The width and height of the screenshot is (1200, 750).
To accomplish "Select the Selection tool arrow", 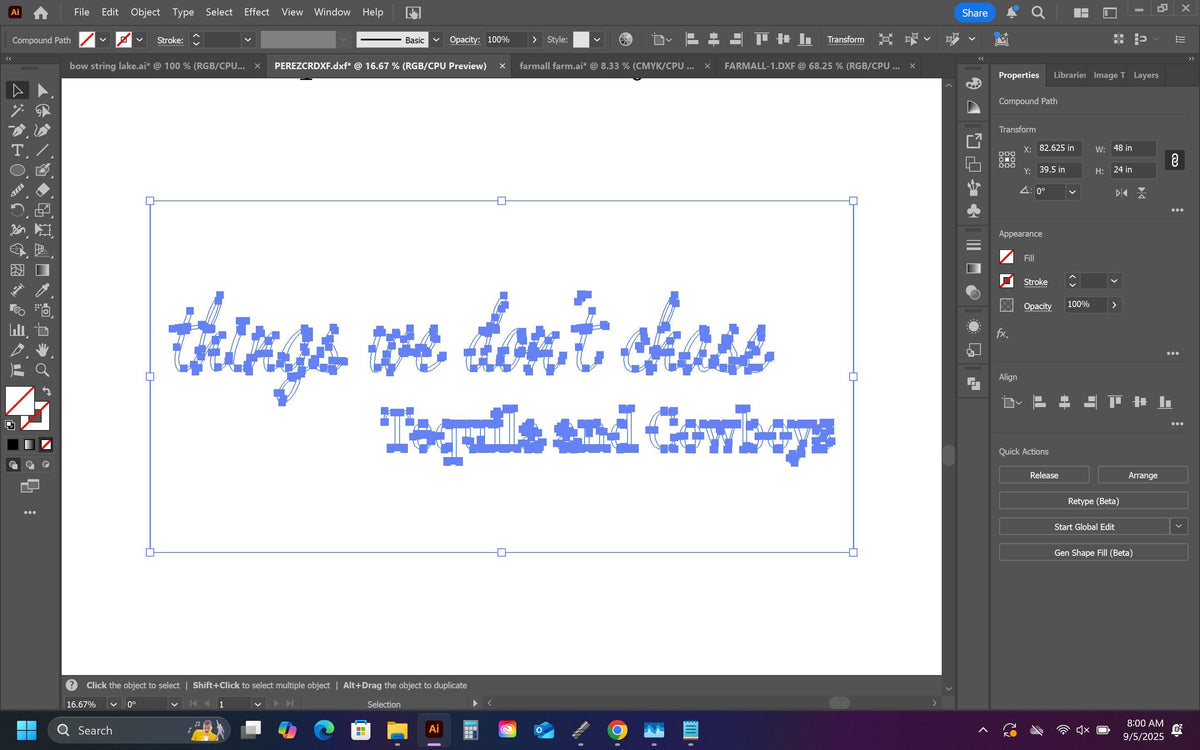I will click(x=17, y=90).
